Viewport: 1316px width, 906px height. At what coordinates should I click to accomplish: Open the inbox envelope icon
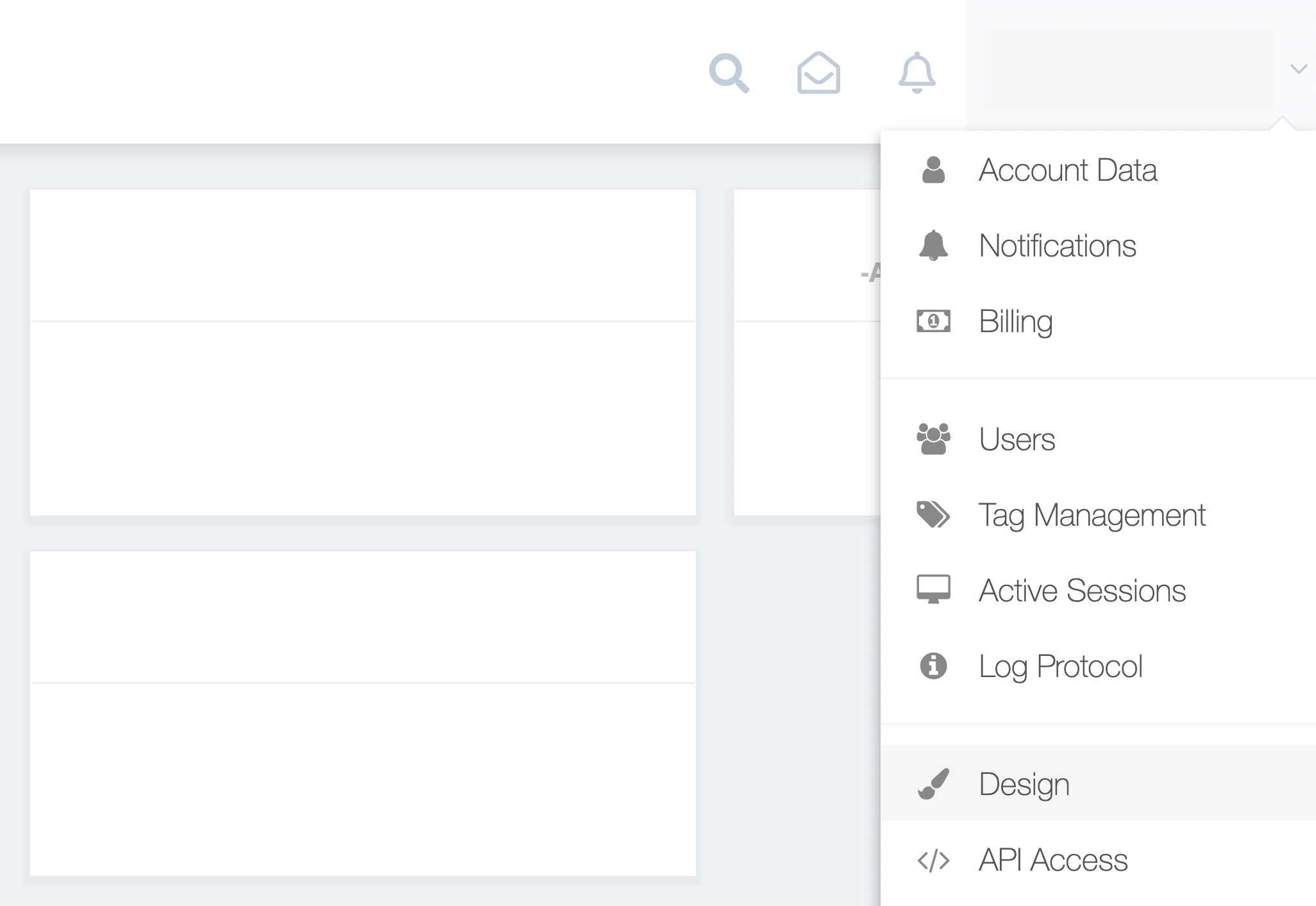click(x=819, y=73)
